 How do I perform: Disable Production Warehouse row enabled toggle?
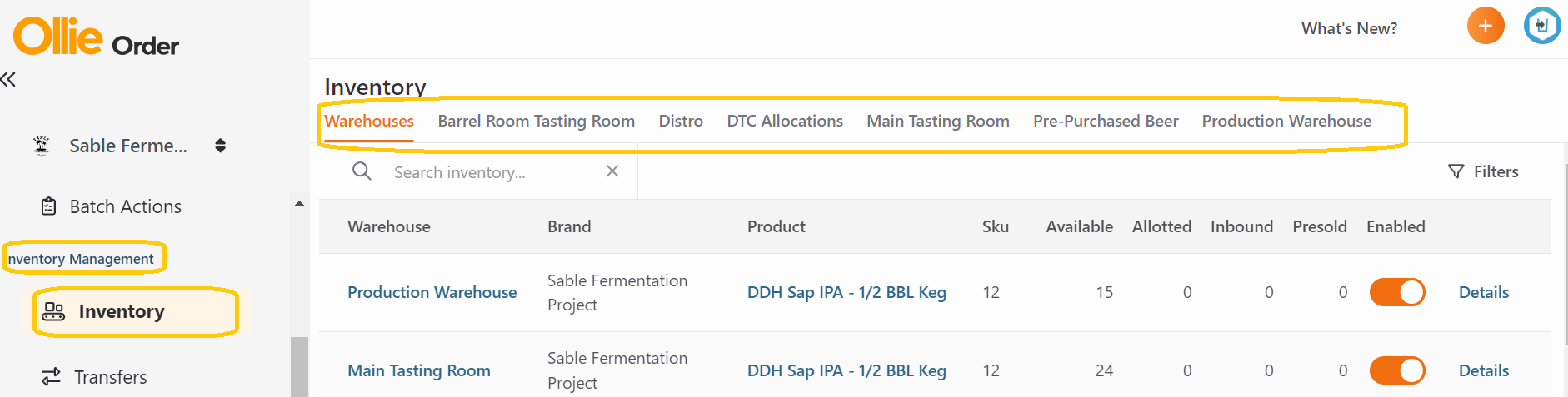click(1397, 292)
